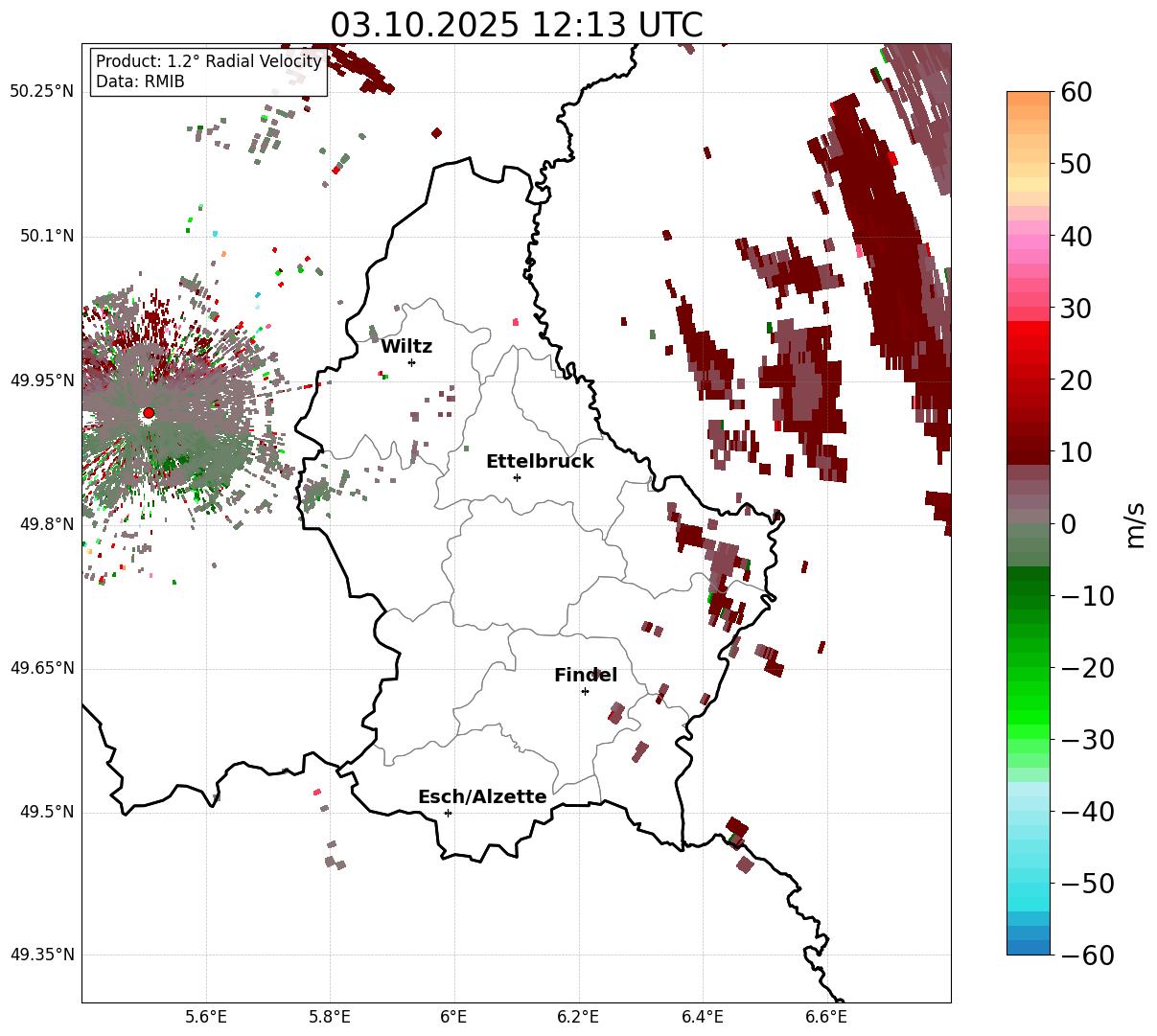Select the Ettelbruck city label

[x=540, y=461]
